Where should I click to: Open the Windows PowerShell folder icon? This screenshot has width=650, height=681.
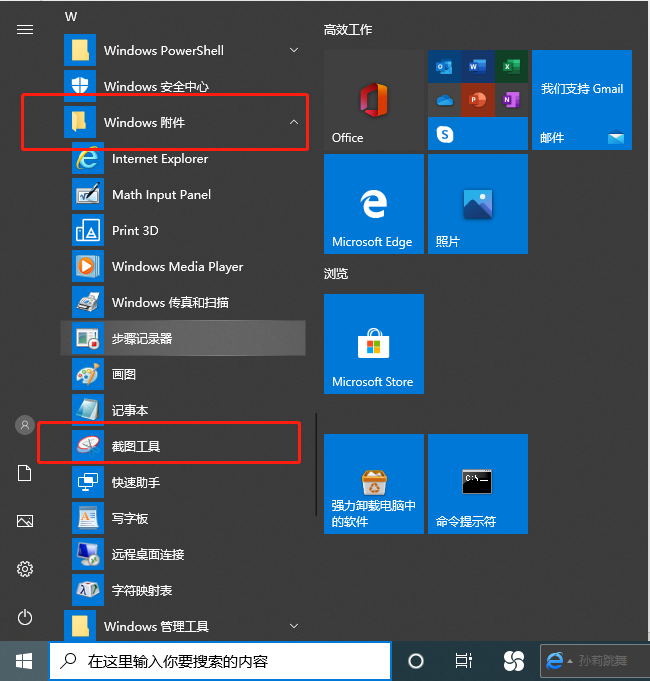coord(80,50)
